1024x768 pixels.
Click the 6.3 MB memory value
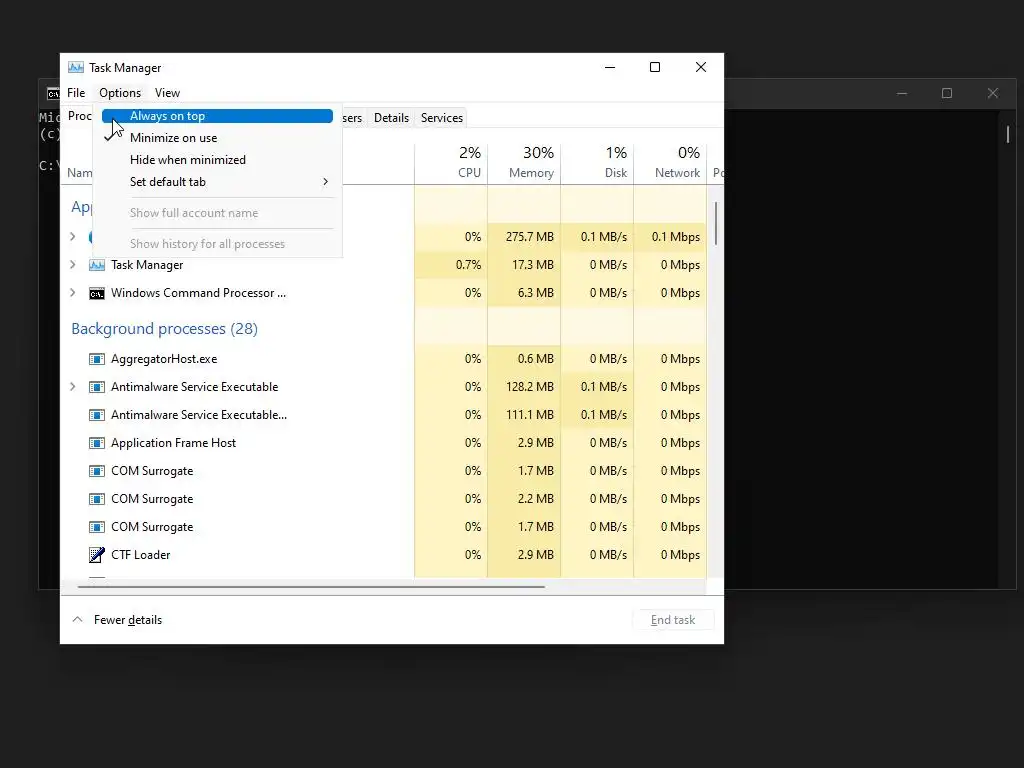point(536,293)
